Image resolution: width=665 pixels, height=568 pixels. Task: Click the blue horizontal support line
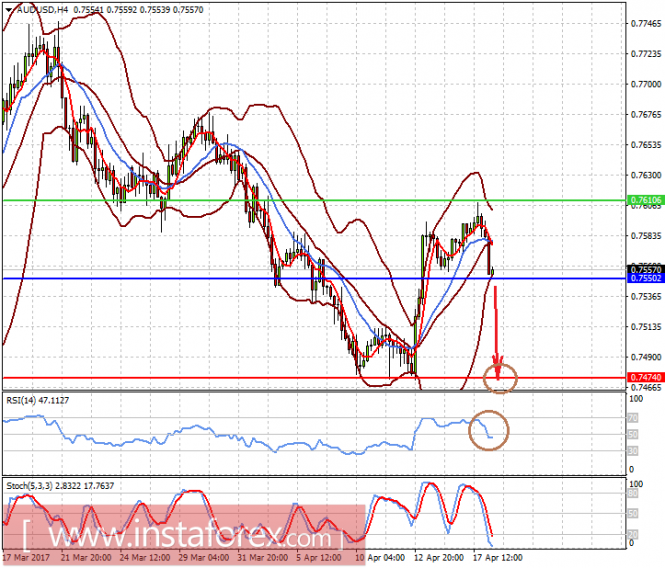click(x=314, y=278)
